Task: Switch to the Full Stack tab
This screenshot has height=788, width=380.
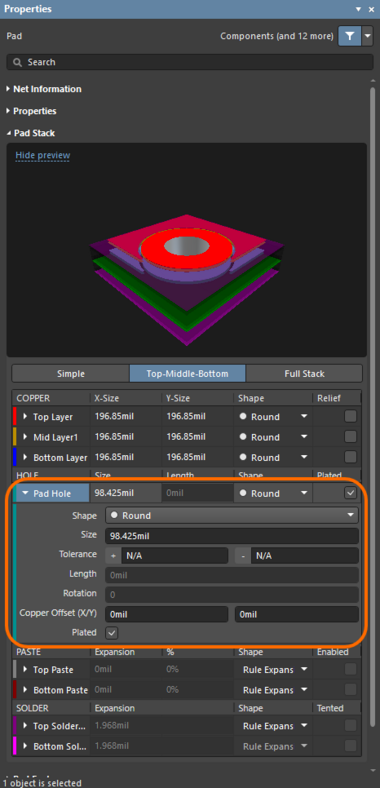Action: point(304,374)
